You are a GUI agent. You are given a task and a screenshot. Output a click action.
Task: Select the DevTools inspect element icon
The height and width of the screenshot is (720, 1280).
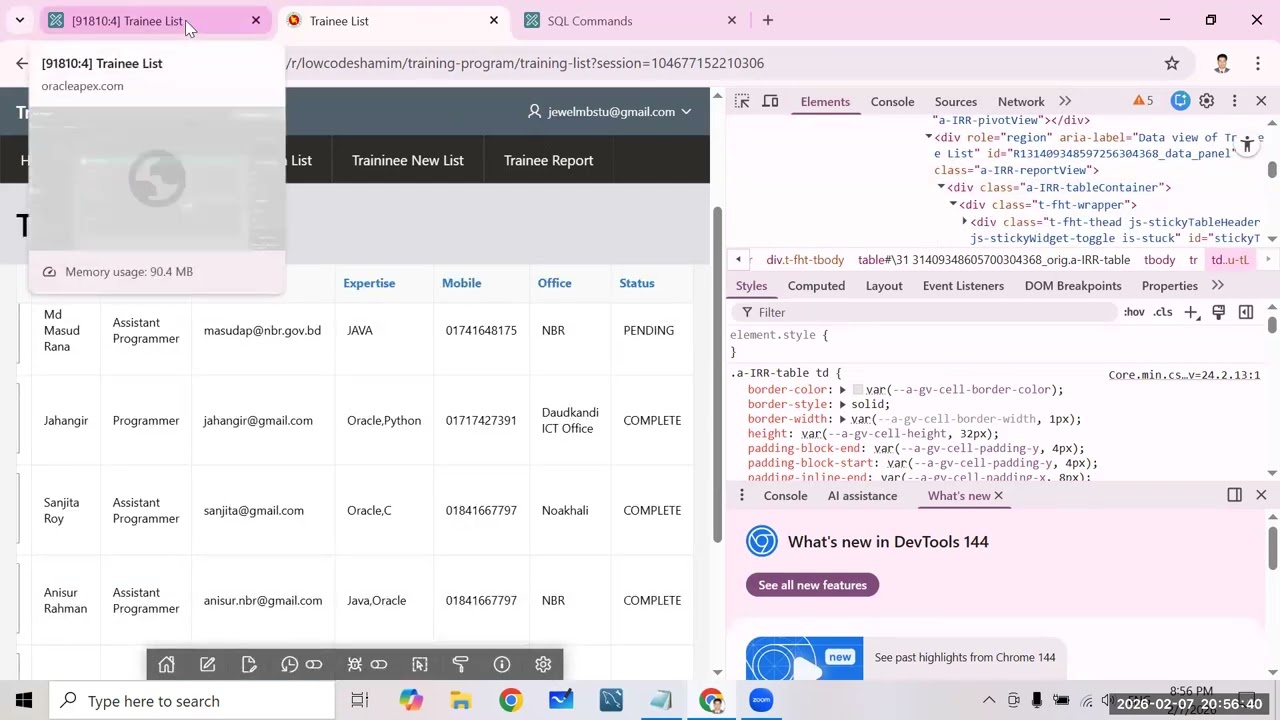point(742,101)
